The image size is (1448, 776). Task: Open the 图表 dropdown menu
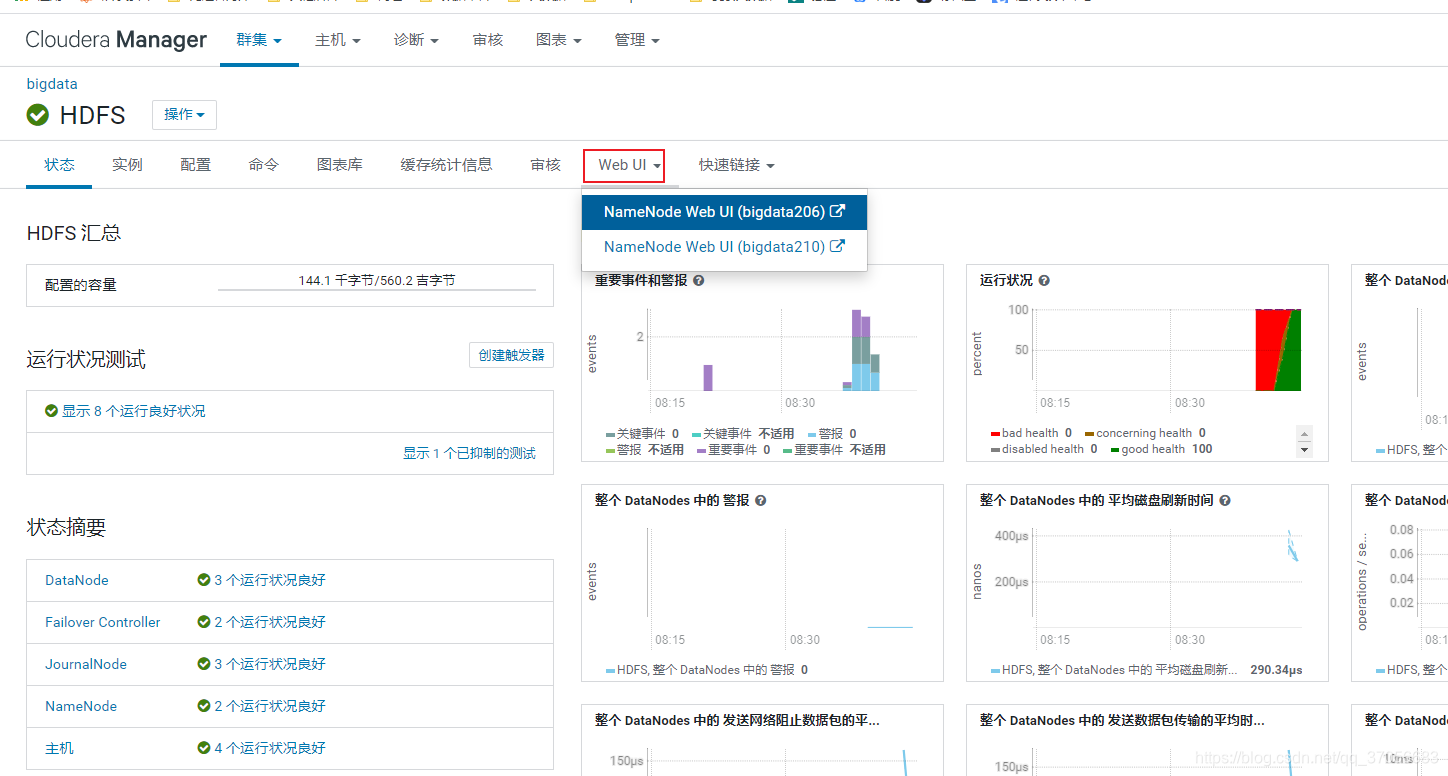[559, 40]
